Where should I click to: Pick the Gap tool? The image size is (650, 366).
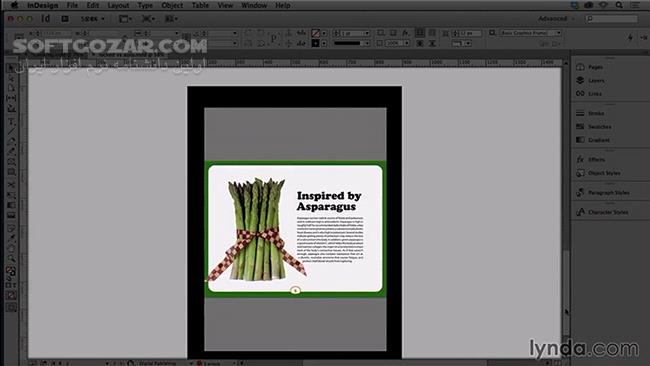[x=11, y=98]
